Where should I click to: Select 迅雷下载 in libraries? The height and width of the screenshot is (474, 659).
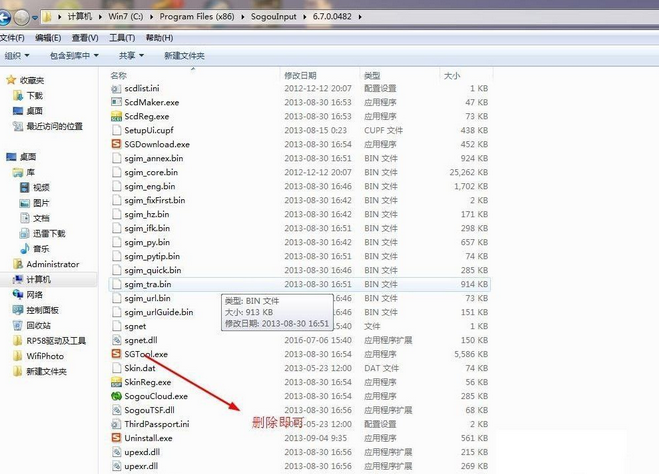click(49, 233)
